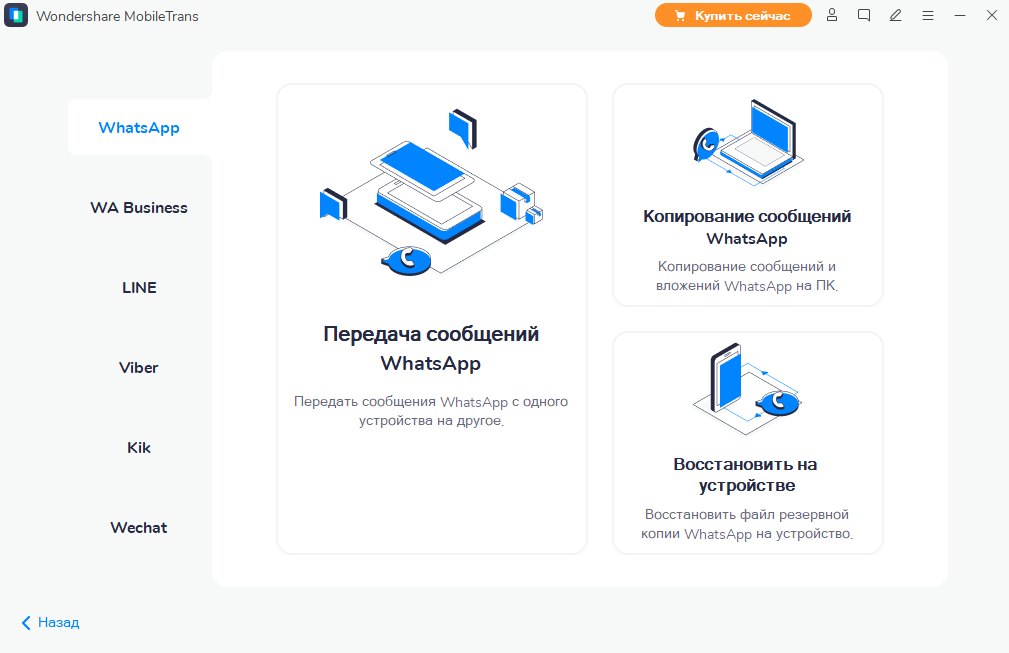Select the LINE tab
Viewport: 1009px width, 653px height.
click(139, 288)
